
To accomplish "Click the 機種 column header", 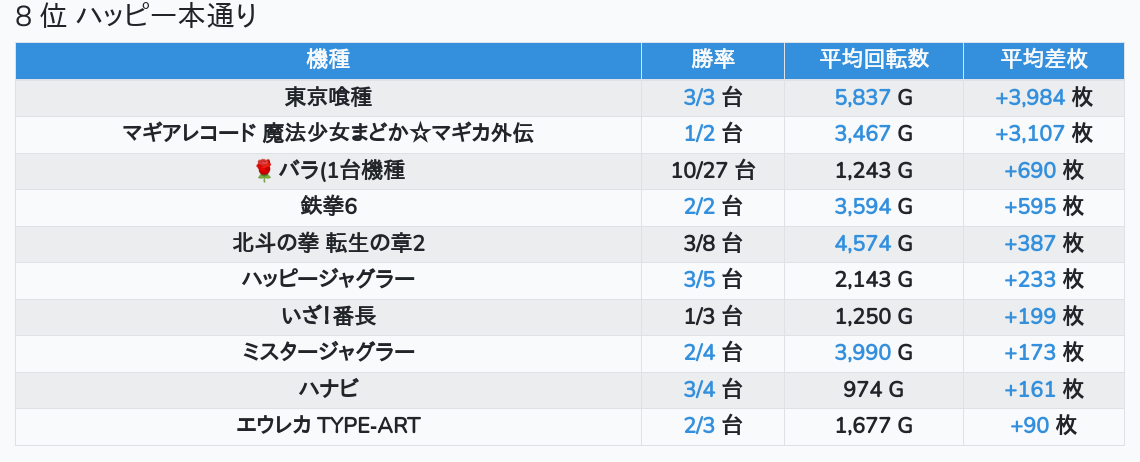I will [328, 60].
